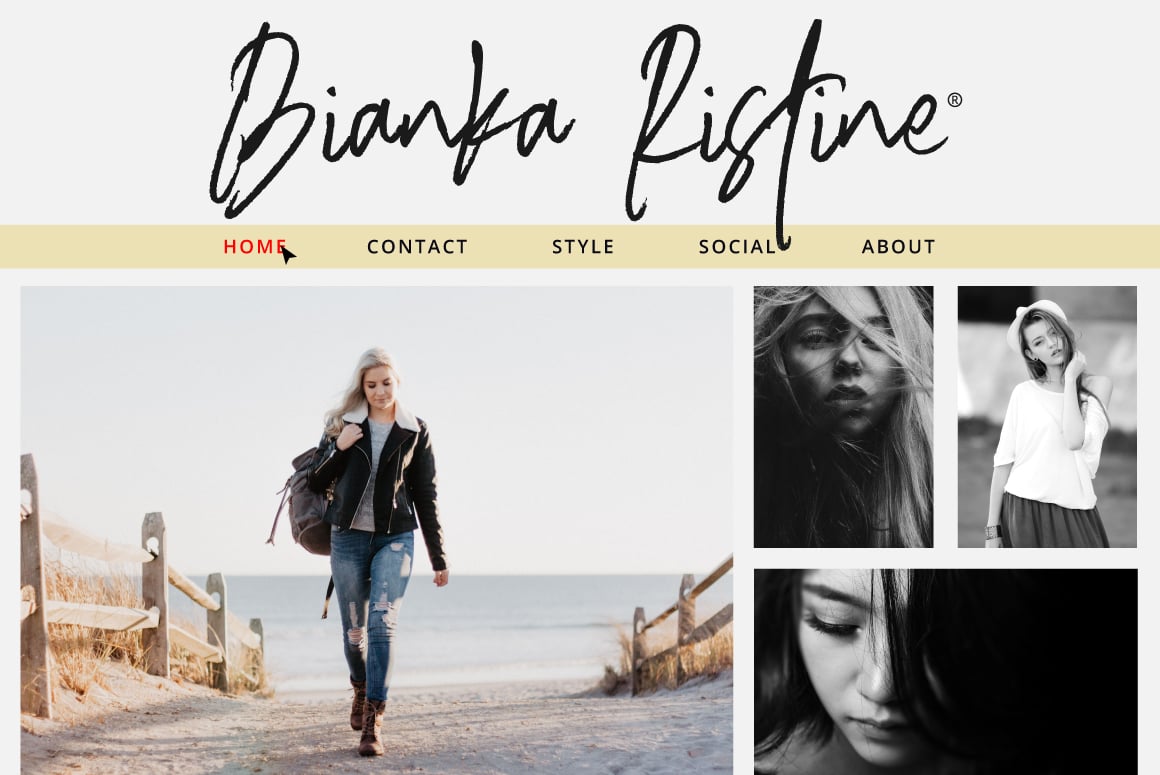This screenshot has width=1160, height=775.
Task: Select STYLE in the navigation bar
Action: [x=583, y=247]
